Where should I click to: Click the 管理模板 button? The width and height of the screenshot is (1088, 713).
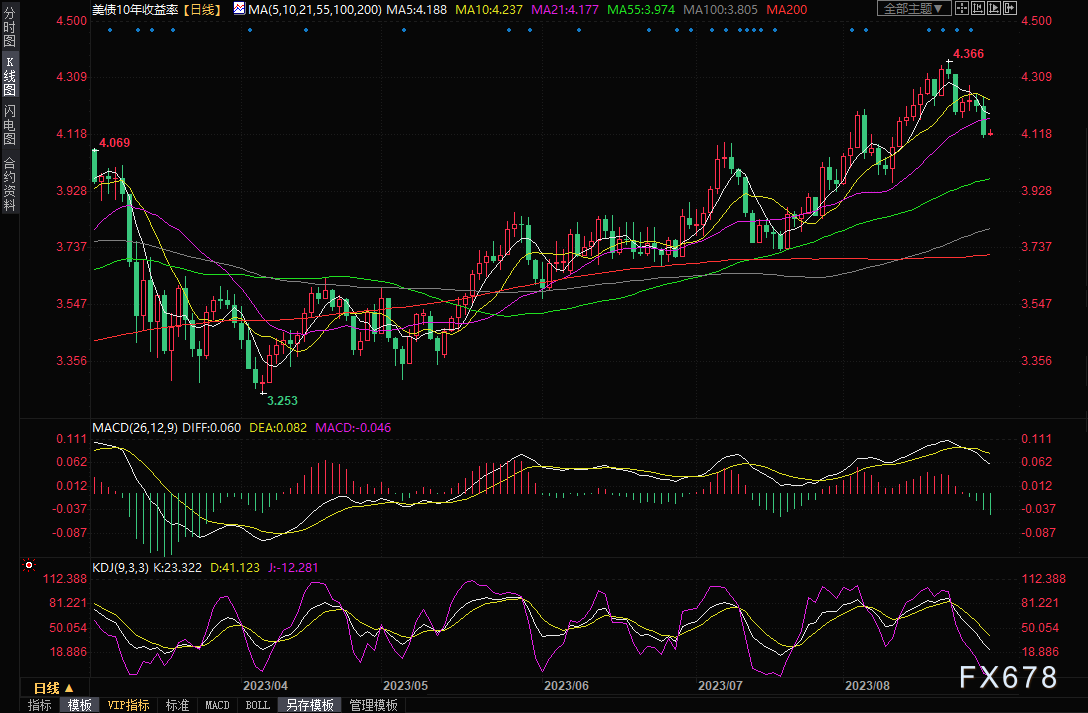[x=373, y=705]
